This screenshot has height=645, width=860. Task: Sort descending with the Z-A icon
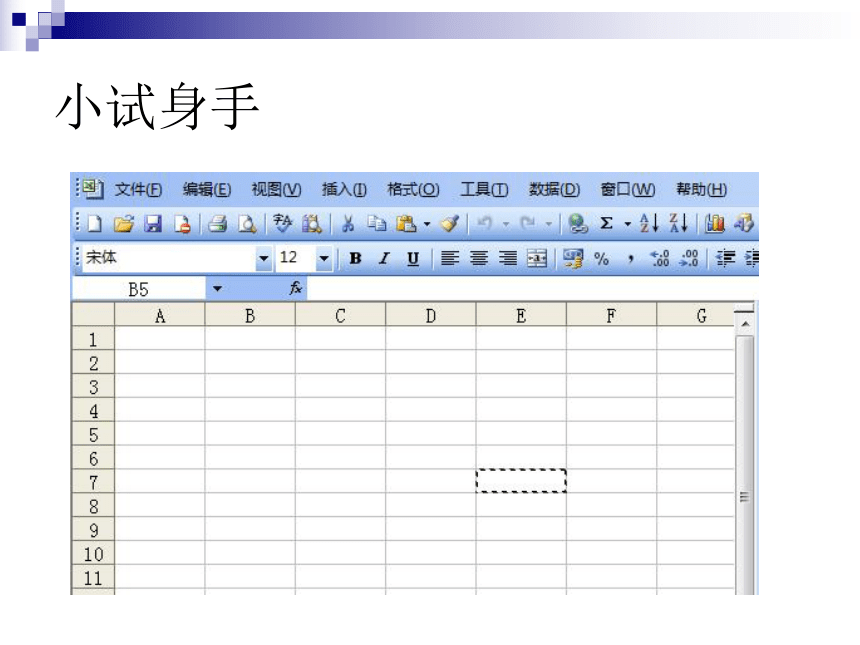pyautogui.click(x=678, y=224)
